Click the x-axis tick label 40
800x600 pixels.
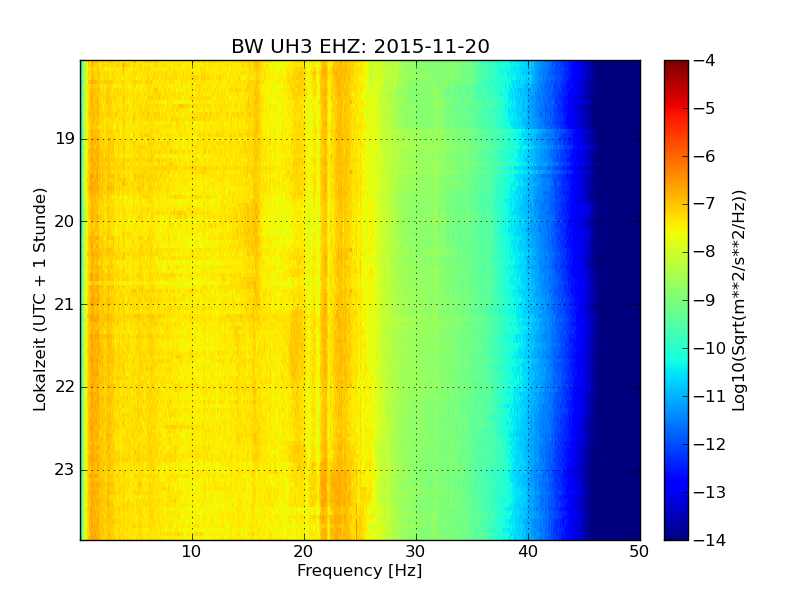click(528, 552)
